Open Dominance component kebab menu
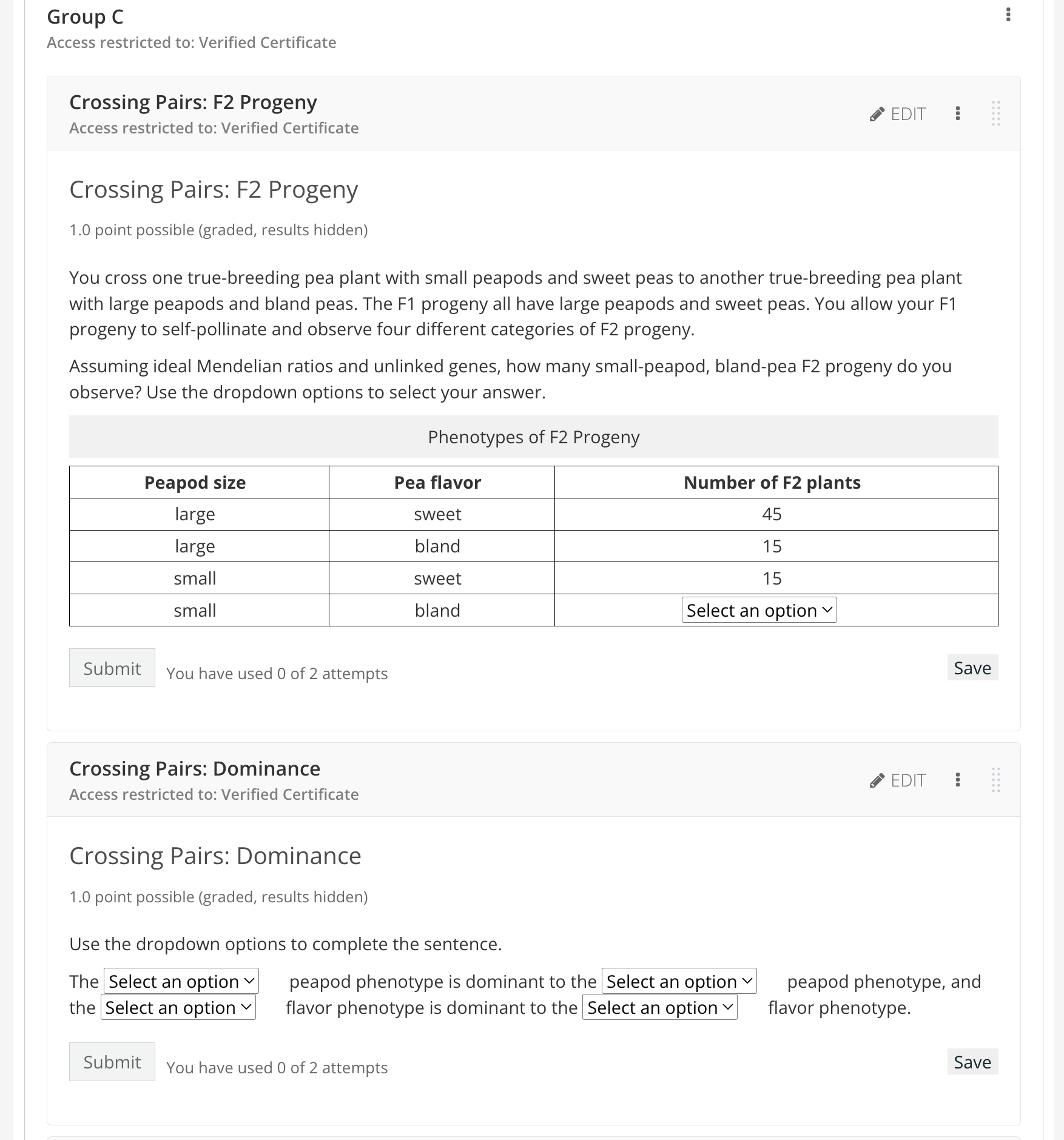Viewport: 1064px width, 1140px height. (958, 780)
